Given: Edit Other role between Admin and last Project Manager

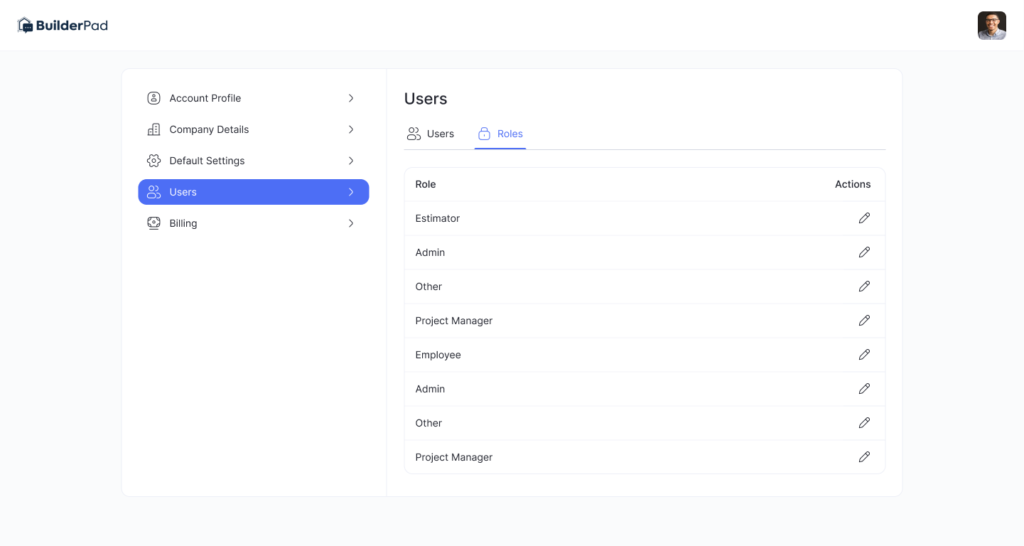Looking at the screenshot, I should click(864, 423).
